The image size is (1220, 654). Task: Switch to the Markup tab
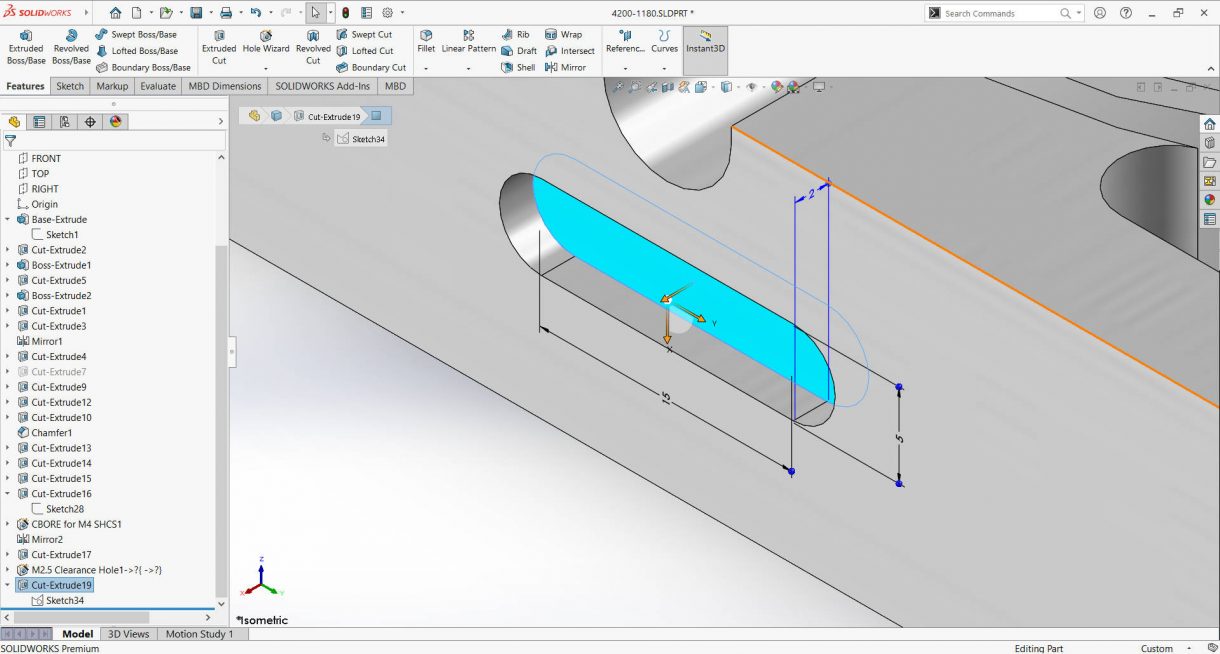[x=112, y=86]
